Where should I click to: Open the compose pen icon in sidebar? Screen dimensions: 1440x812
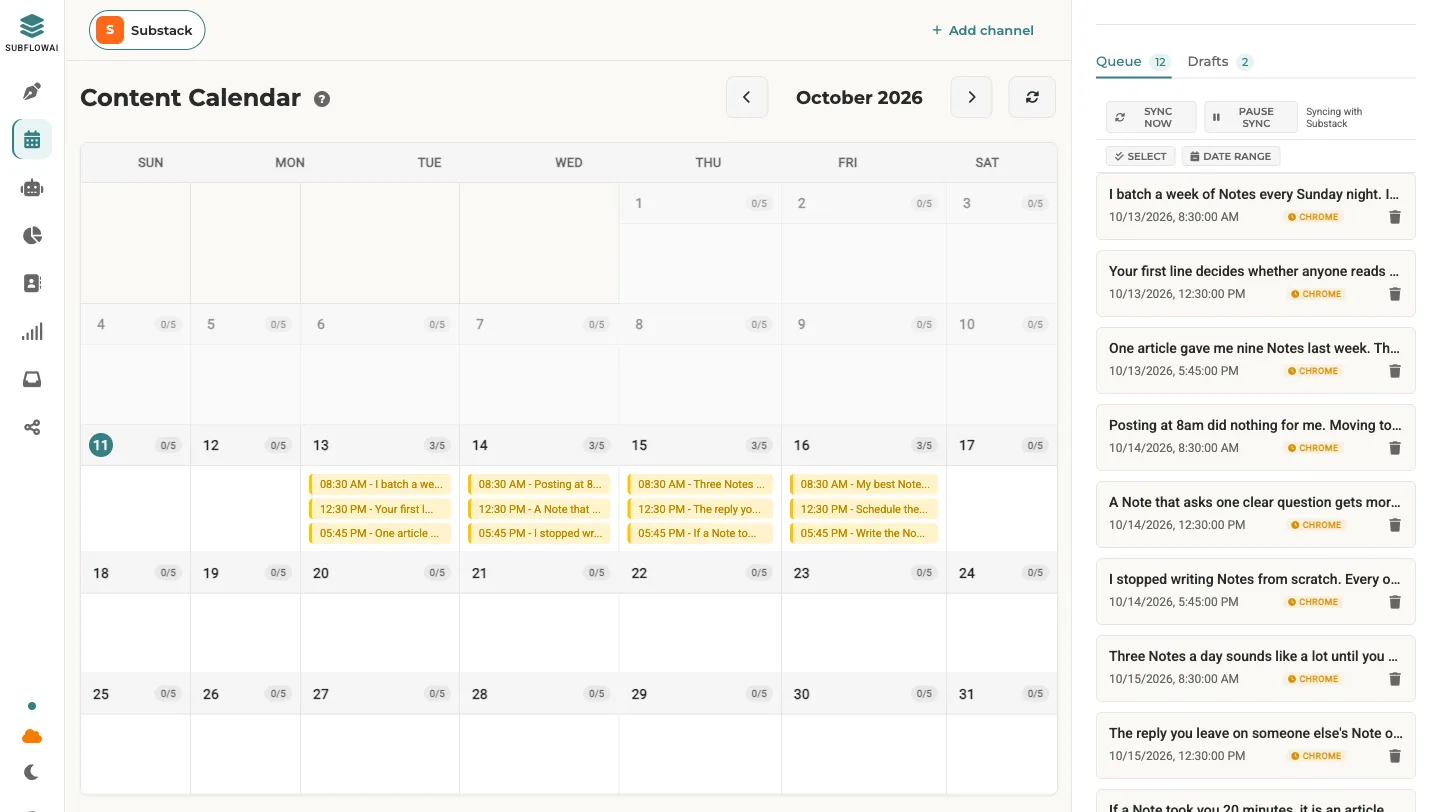pos(32,92)
